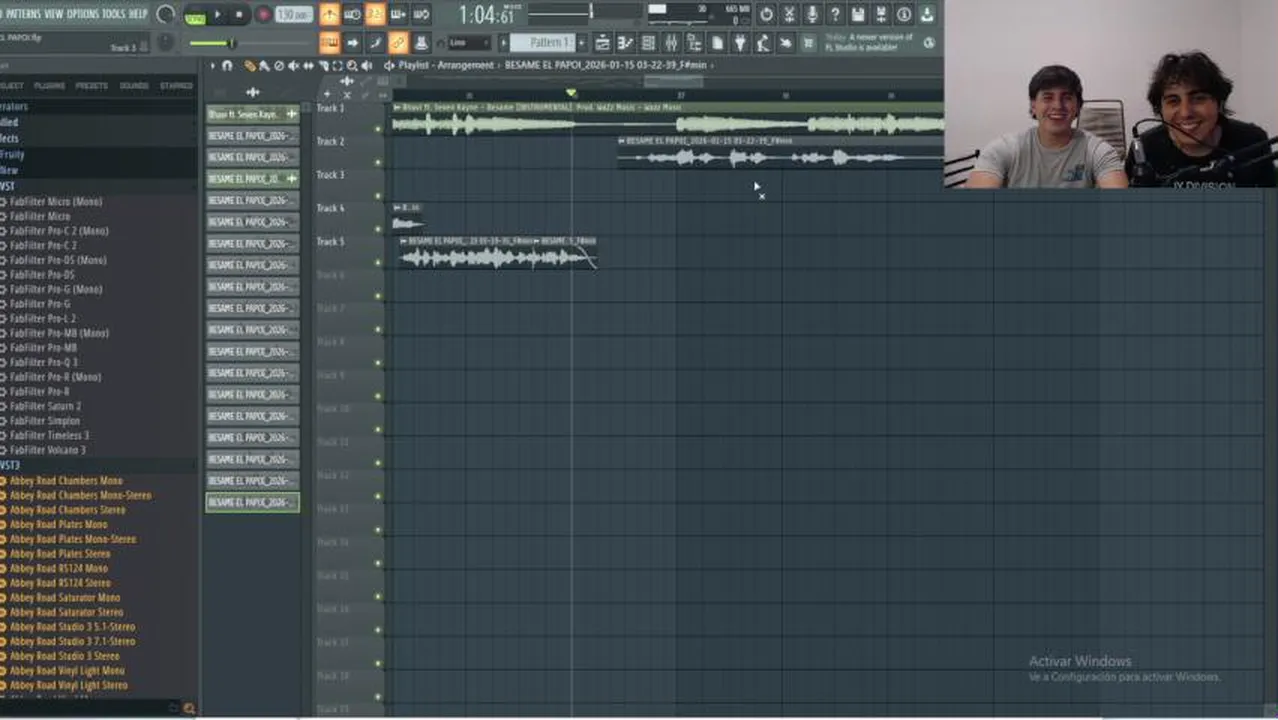Toggle the recording countdown

pyautogui.click(x=375, y=14)
